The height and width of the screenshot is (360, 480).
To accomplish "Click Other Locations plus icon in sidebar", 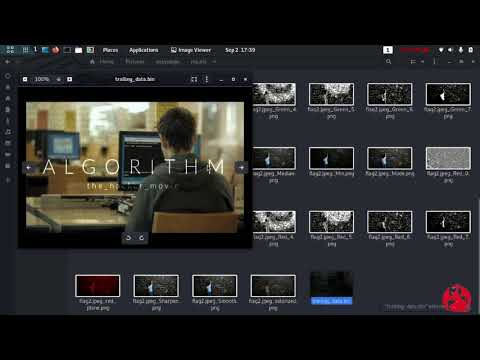I will (x=8, y=180).
